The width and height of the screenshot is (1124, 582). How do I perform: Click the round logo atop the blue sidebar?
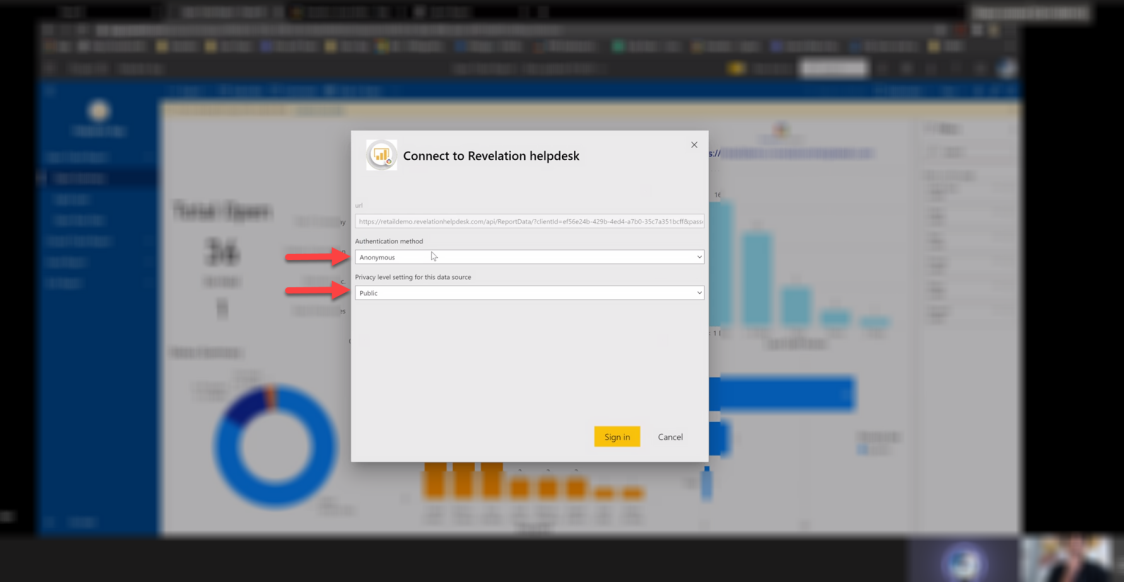pyautogui.click(x=98, y=111)
